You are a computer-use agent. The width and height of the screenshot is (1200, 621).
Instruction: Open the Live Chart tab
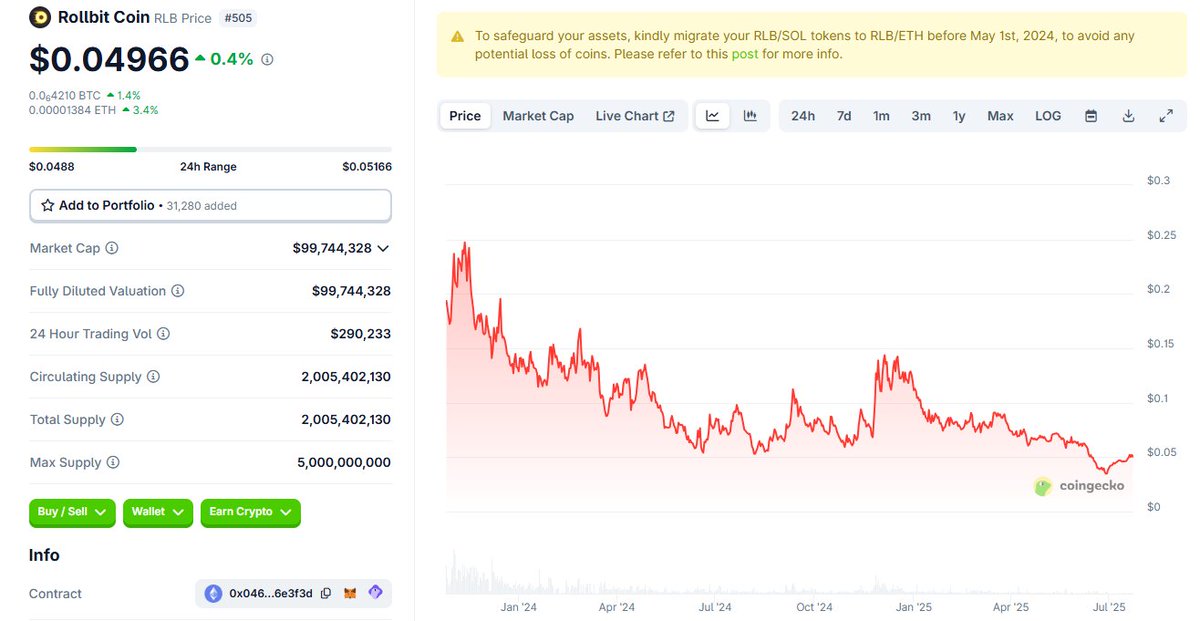pos(635,116)
